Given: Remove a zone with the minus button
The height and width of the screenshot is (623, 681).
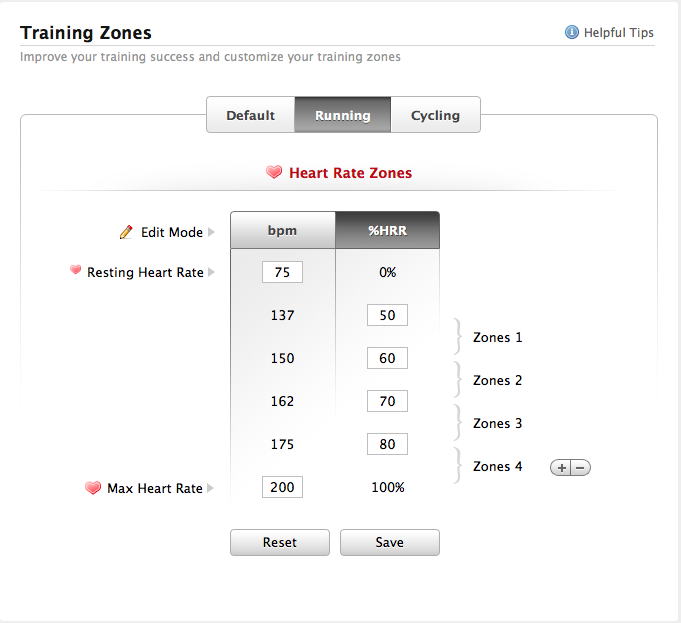Looking at the screenshot, I should pyautogui.click(x=580, y=467).
